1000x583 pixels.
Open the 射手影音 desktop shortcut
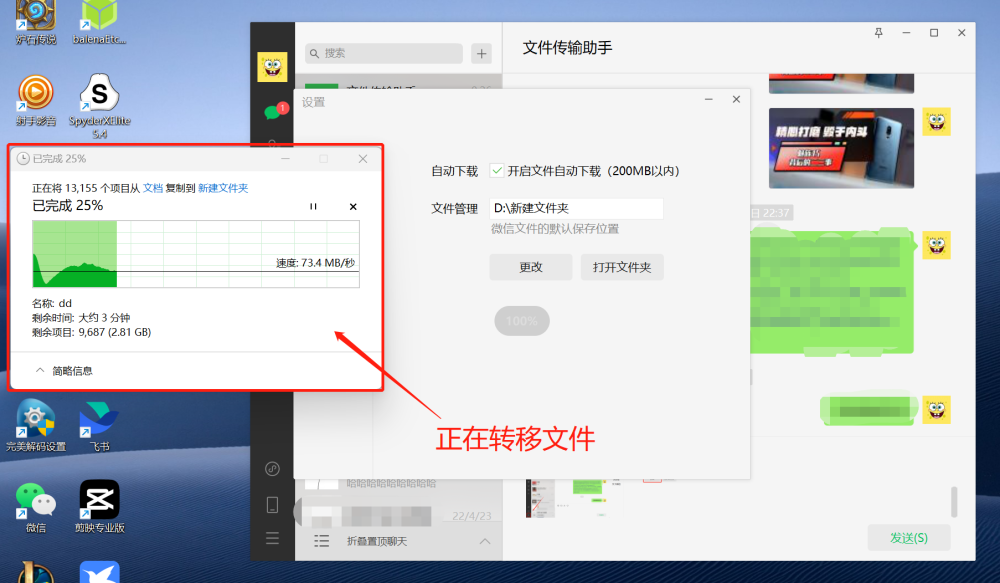tap(36, 101)
